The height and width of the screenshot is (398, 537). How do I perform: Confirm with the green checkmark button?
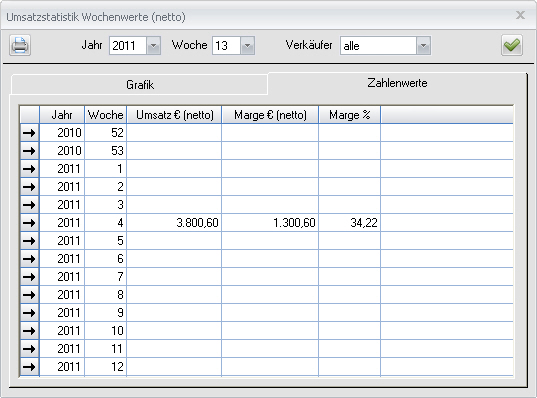coord(512,45)
